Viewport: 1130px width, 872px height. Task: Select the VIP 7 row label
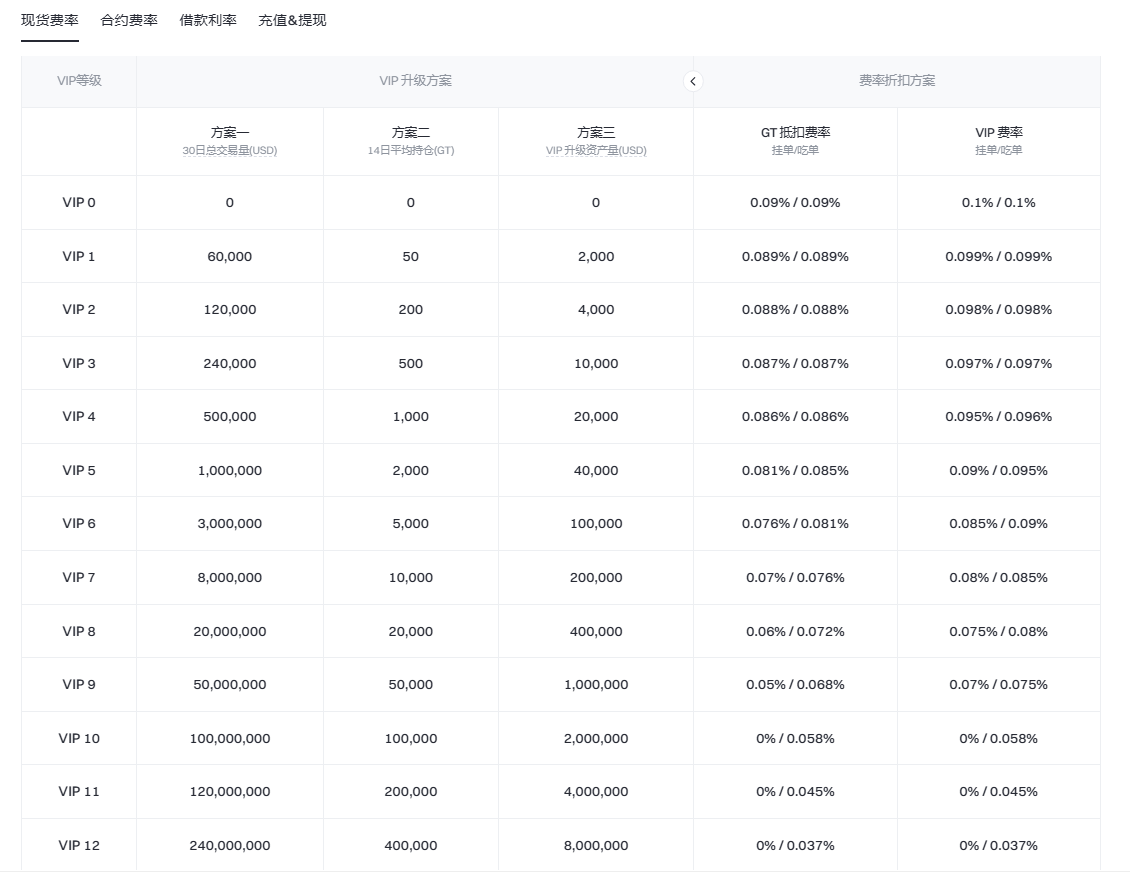(x=79, y=578)
